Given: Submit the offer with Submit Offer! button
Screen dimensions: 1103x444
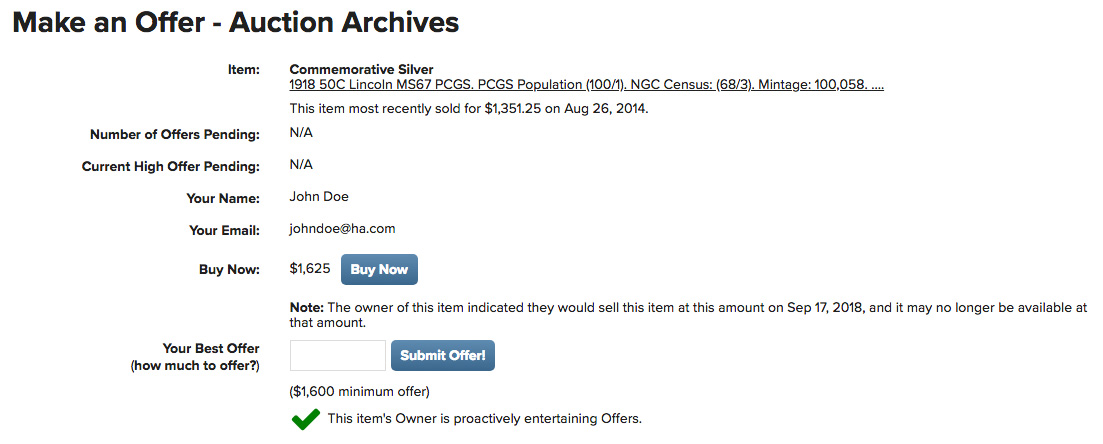Looking at the screenshot, I should [442, 355].
